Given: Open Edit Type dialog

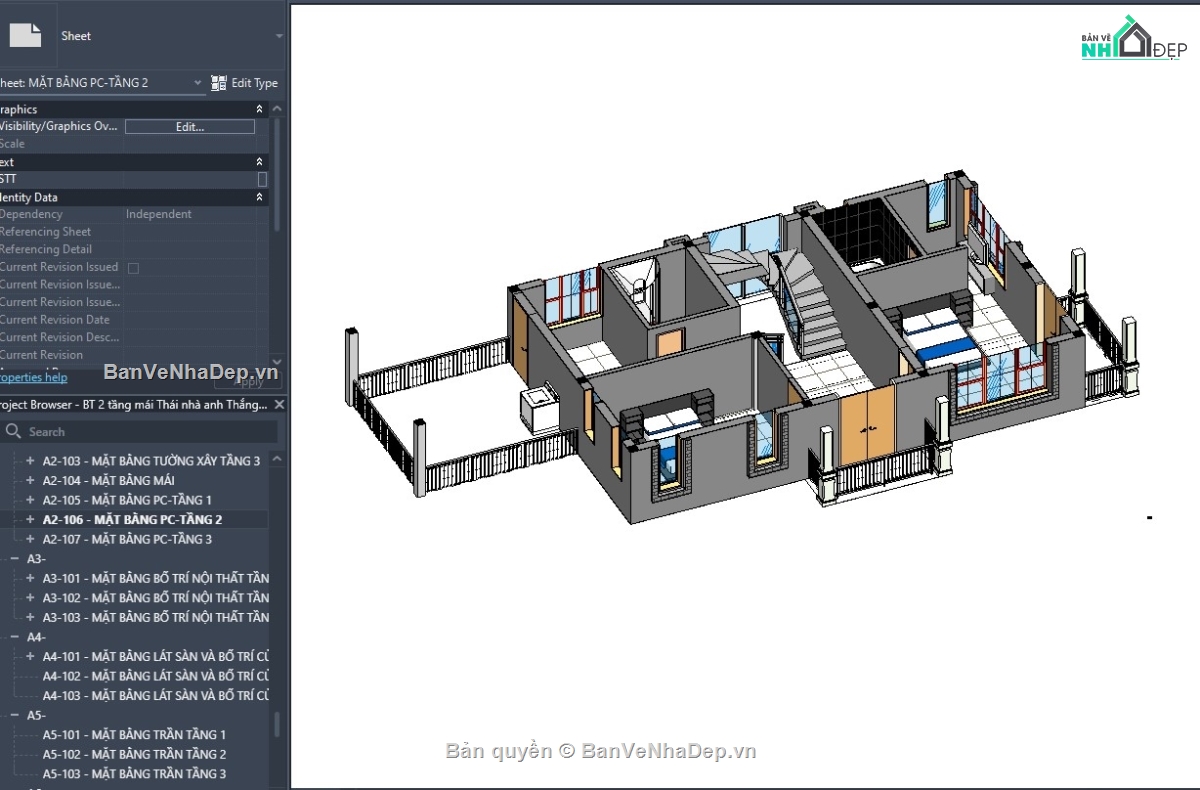Looking at the screenshot, I should coord(245,83).
